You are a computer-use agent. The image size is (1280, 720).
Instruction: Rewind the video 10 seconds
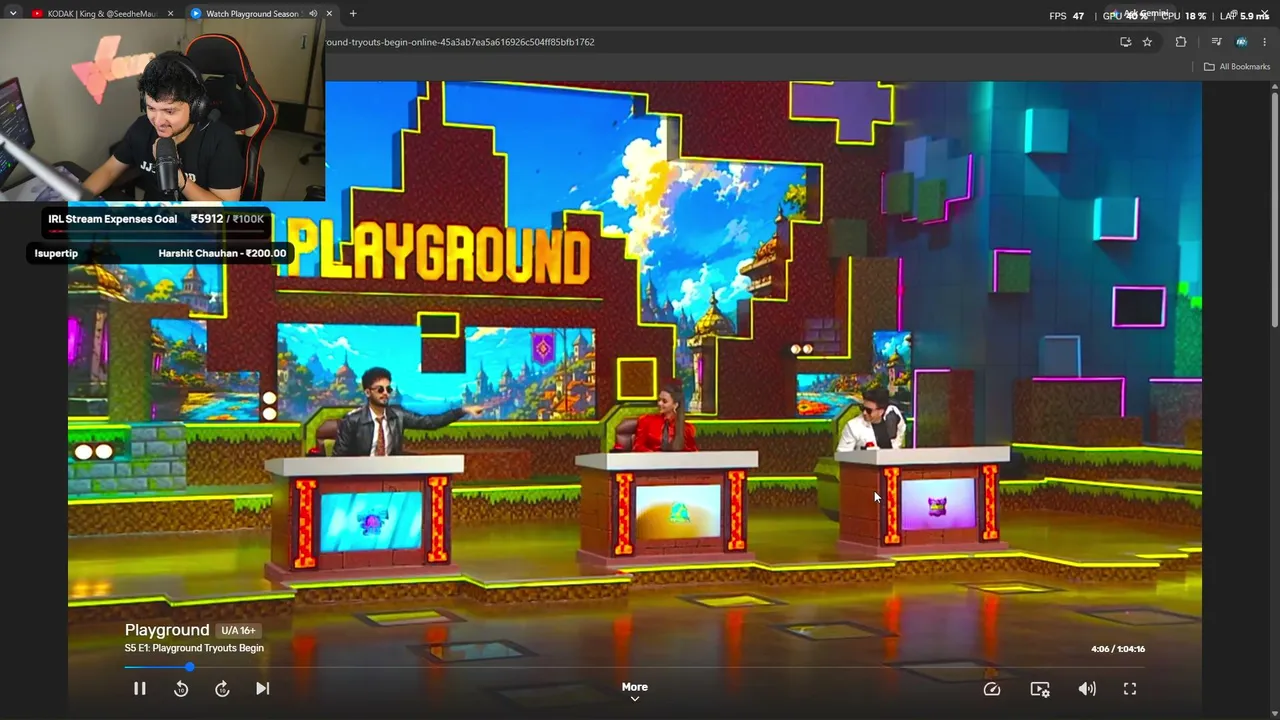tap(181, 688)
